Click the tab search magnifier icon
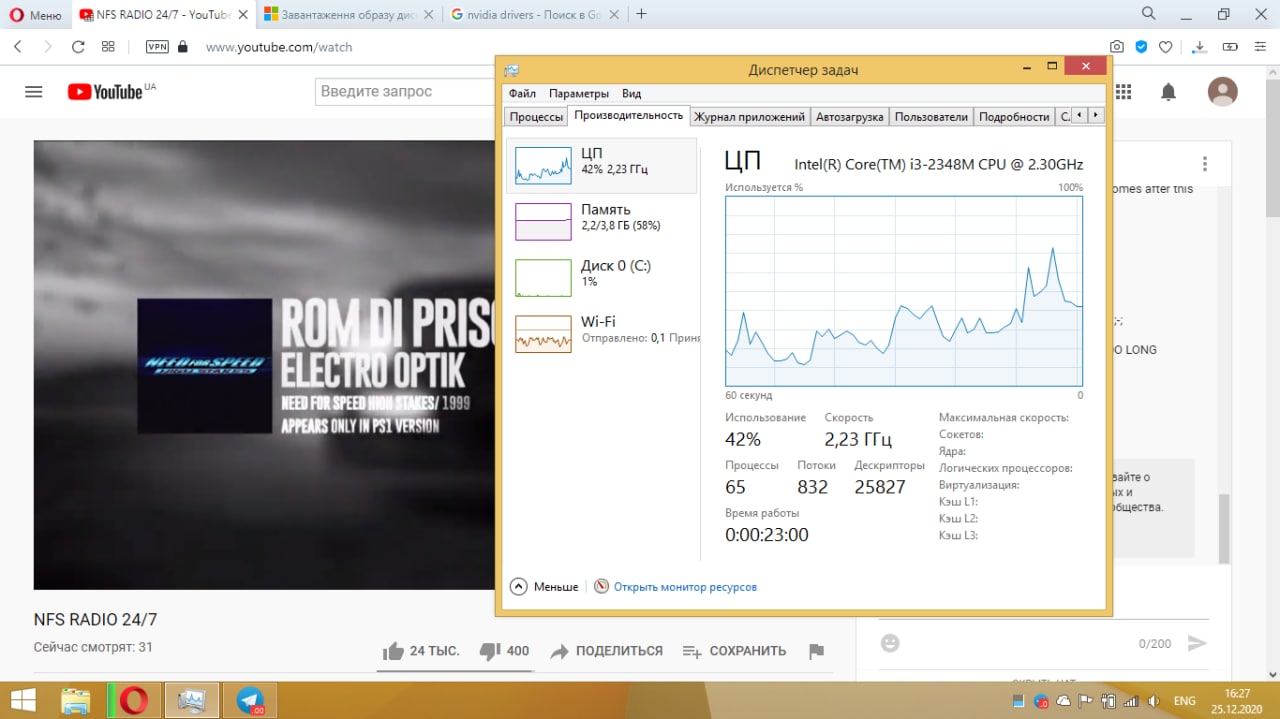This screenshot has width=1280, height=719. [1150, 14]
